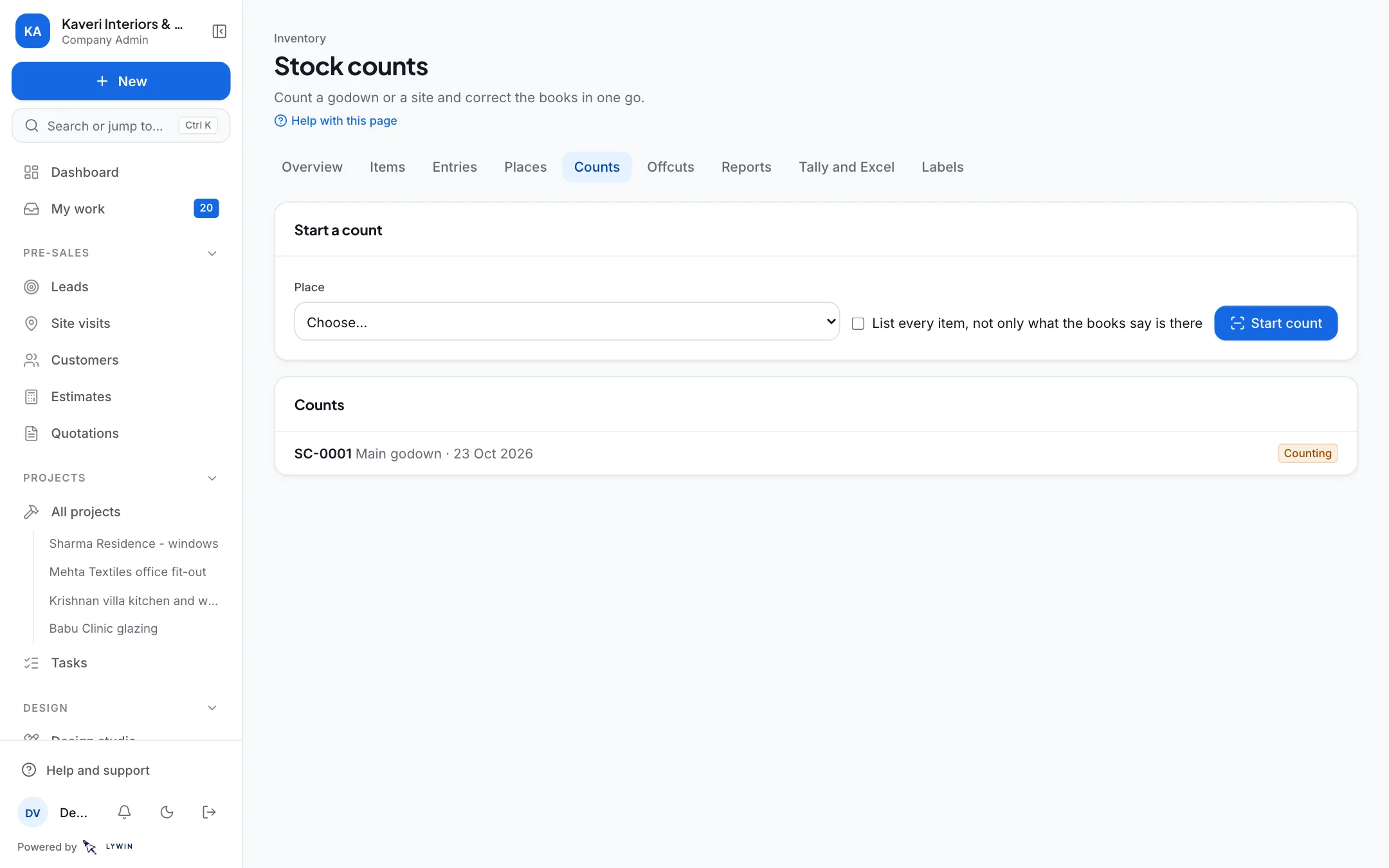Collapse the PROJECTS section chevron
1389x868 pixels.
click(212, 478)
